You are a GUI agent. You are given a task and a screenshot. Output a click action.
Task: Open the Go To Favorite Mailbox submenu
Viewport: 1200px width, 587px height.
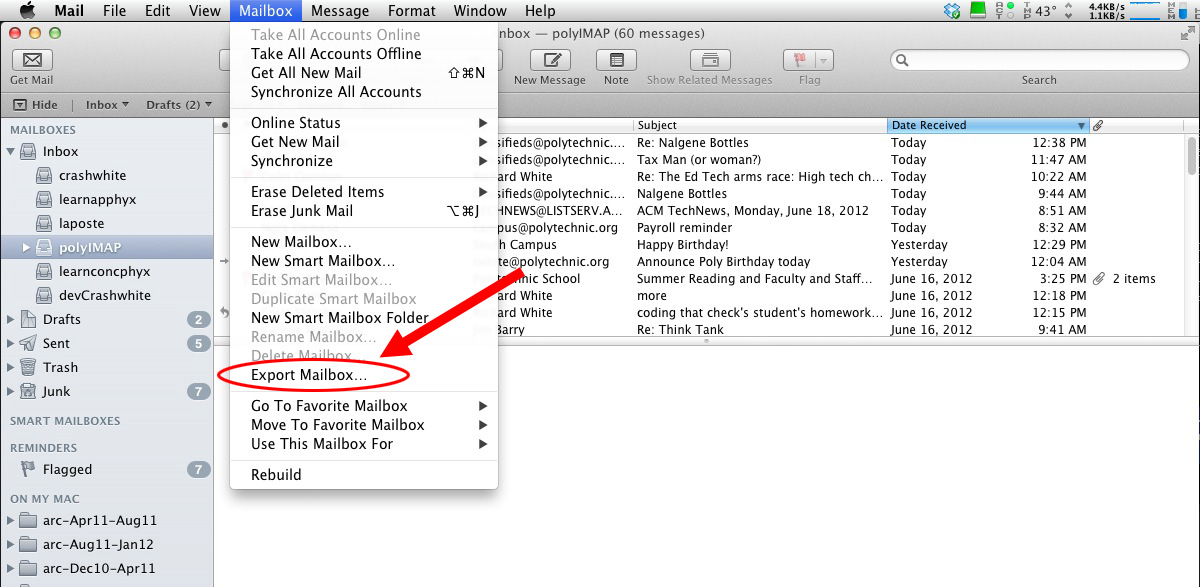click(x=364, y=406)
